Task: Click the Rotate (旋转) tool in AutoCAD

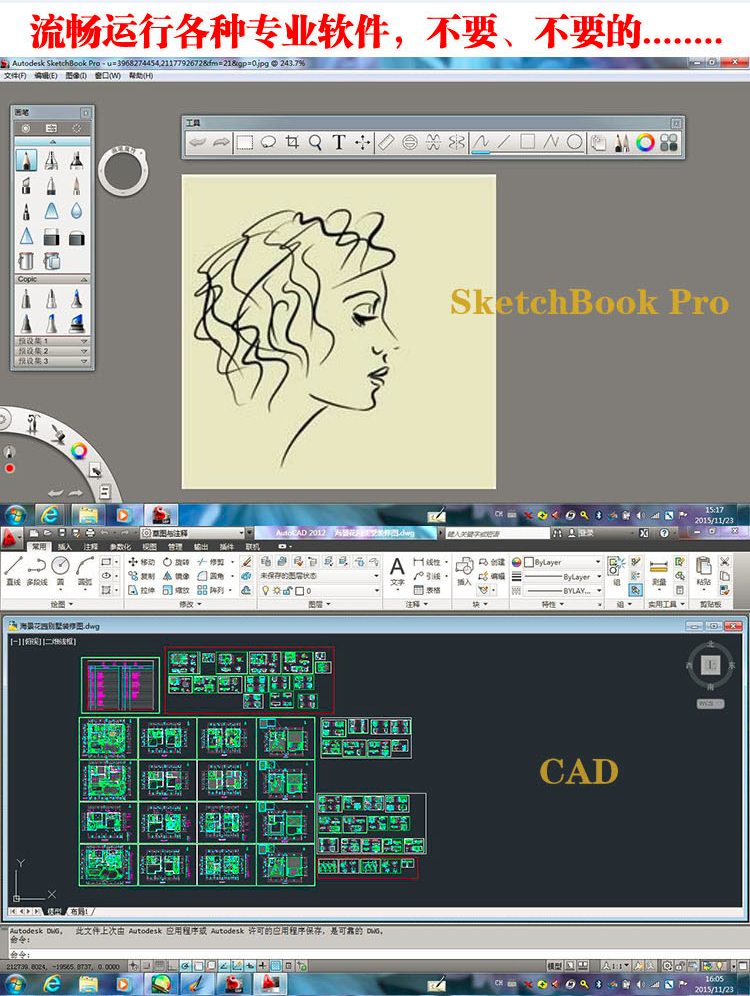Action: click(x=176, y=562)
